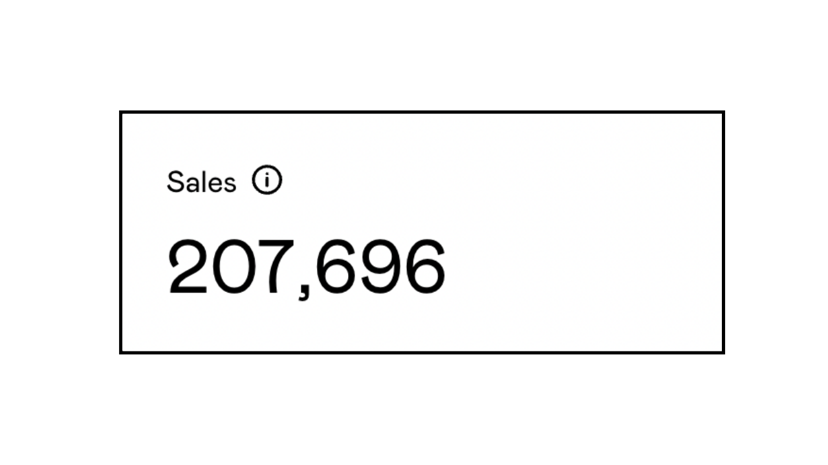Click the Sales card's empty right area
This screenshot has width=828, height=465.
581,232
